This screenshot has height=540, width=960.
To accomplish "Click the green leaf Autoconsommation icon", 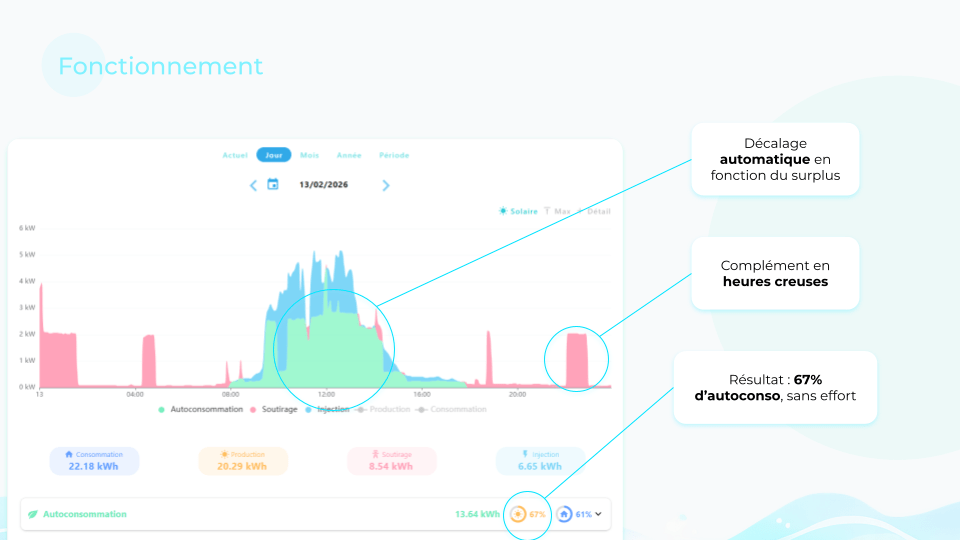I will click(33, 514).
